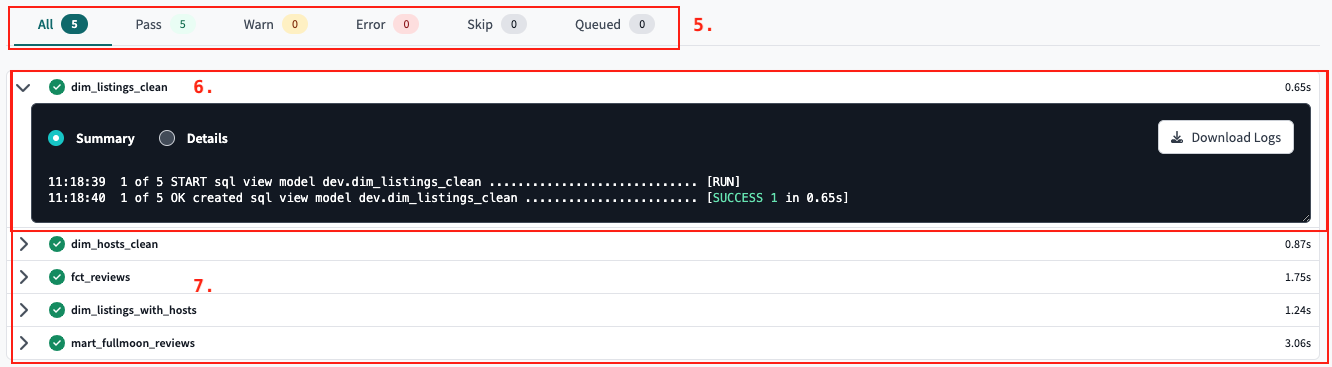The height and width of the screenshot is (367, 1332).
Task: Click the 0.65s duration value
Action: 1297,87
